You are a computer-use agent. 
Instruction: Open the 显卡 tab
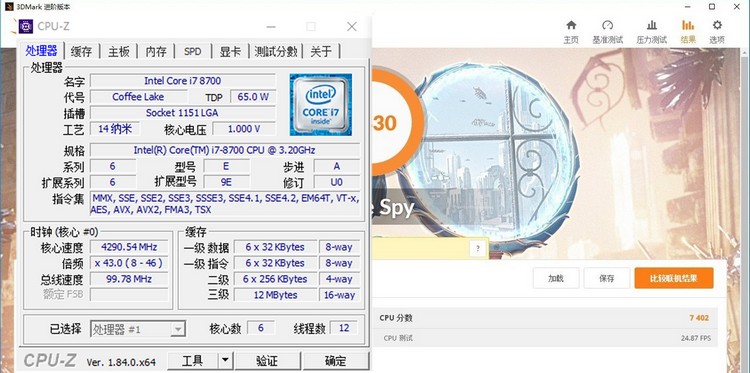pos(230,51)
